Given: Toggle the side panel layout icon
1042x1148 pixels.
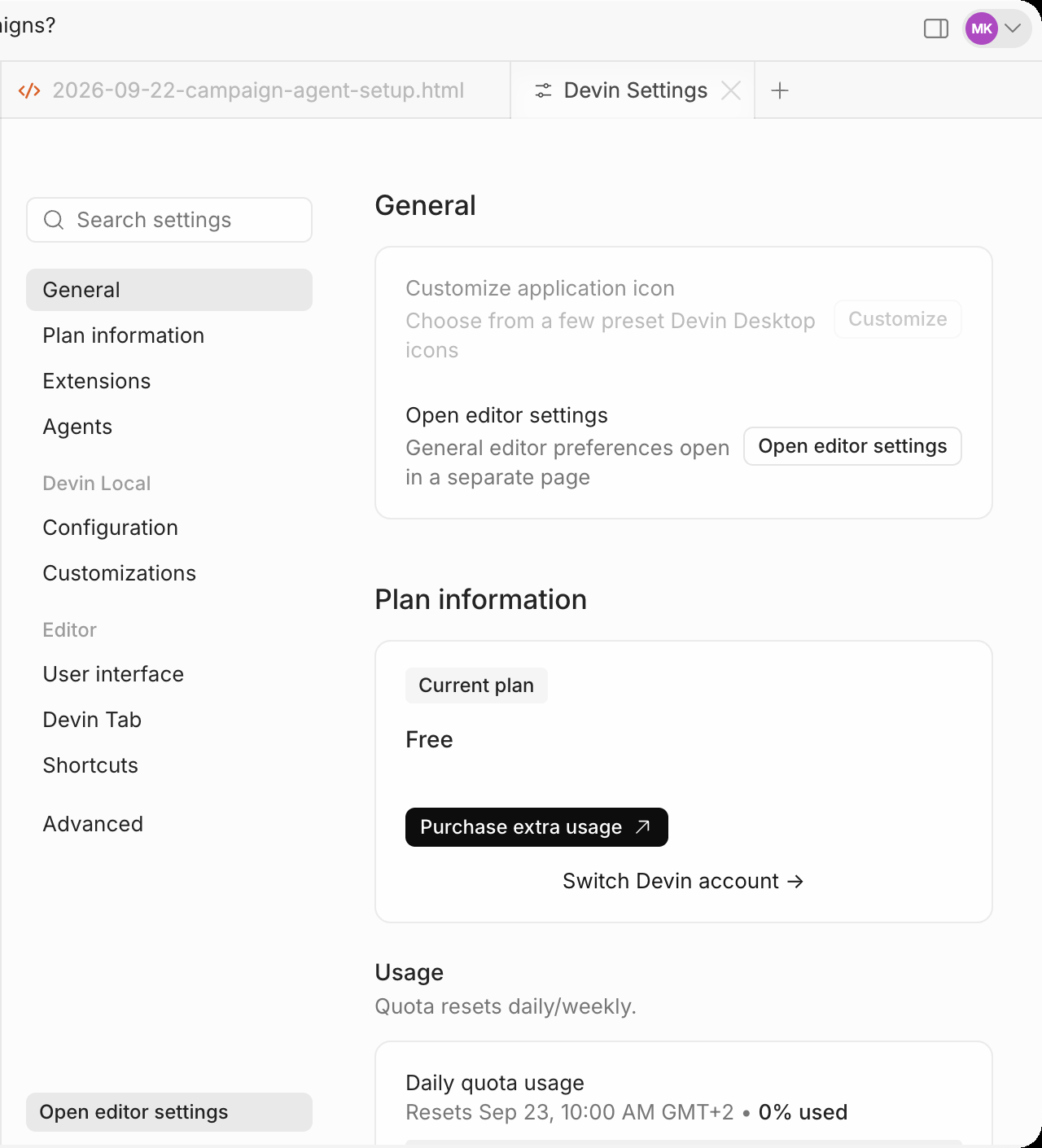Looking at the screenshot, I should [936, 28].
